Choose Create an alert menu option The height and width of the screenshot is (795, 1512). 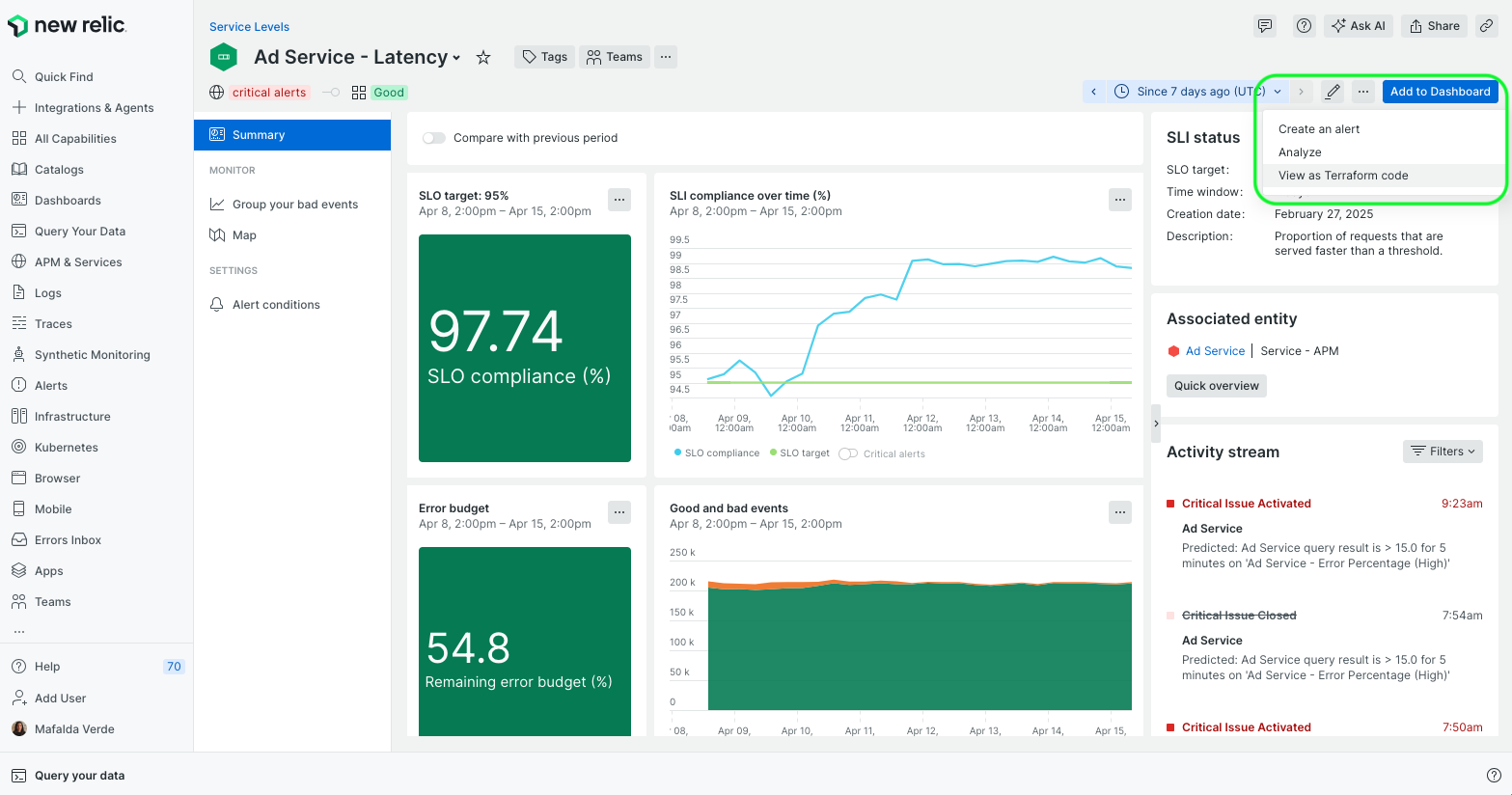tap(1318, 129)
